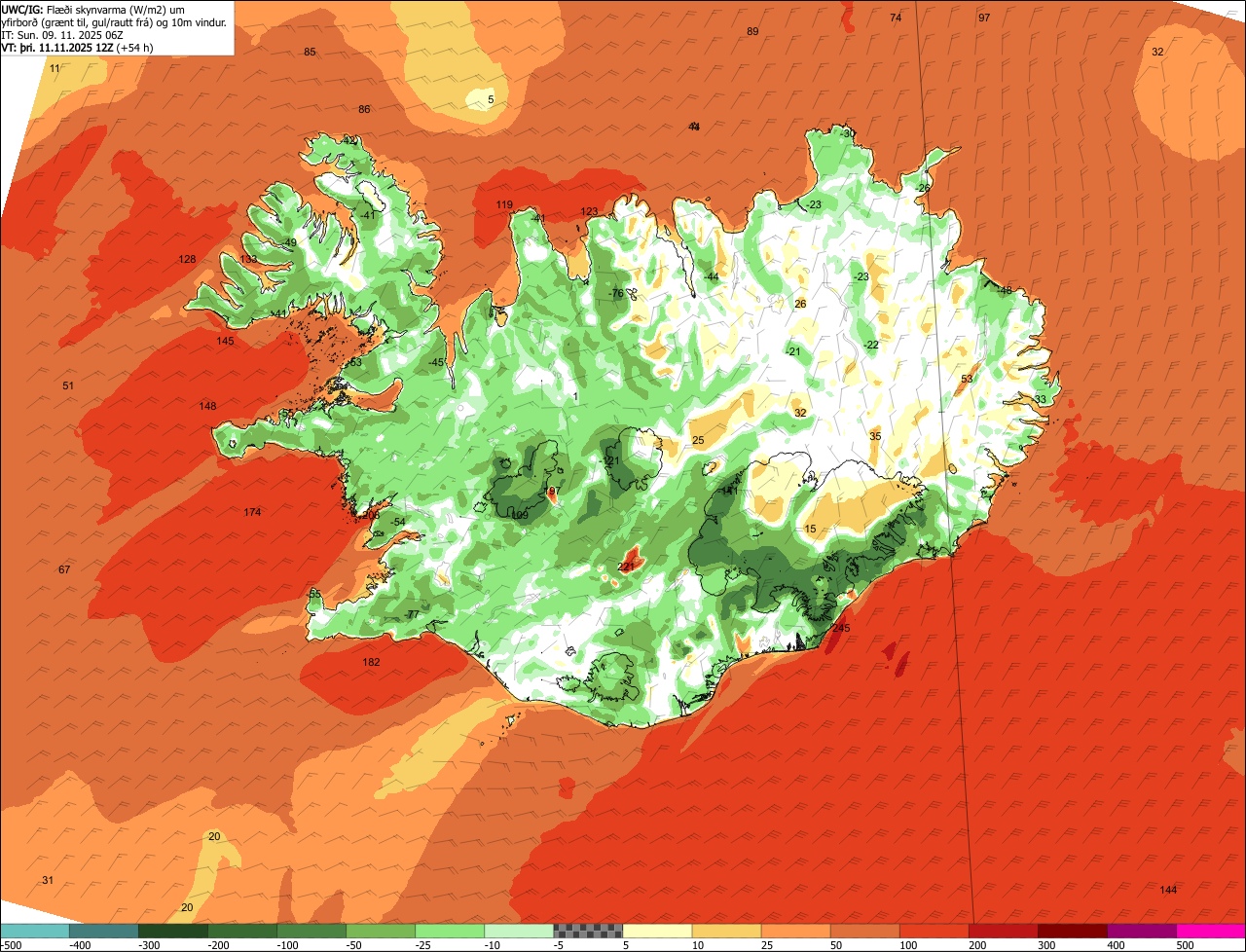This screenshot has width=1246, height=952.
Task: Click the map value 74 near the top edge
Action: click(896, 18)
